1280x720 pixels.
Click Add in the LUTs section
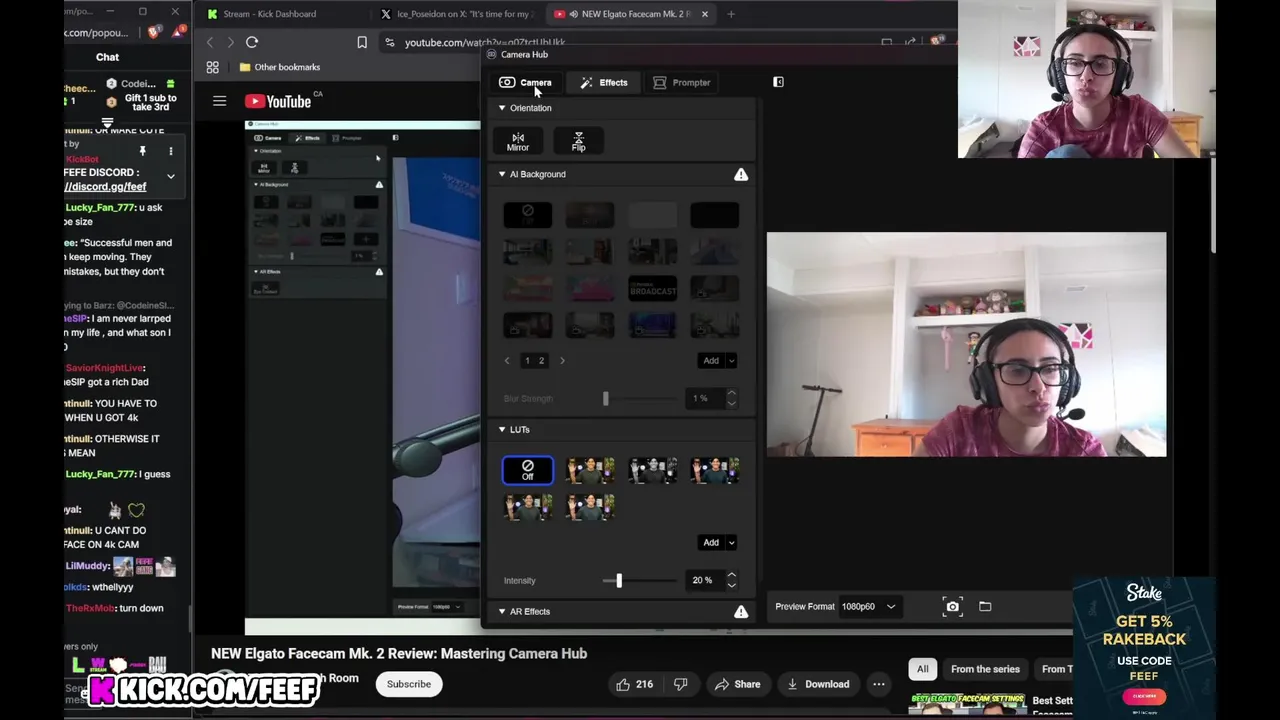711,543
